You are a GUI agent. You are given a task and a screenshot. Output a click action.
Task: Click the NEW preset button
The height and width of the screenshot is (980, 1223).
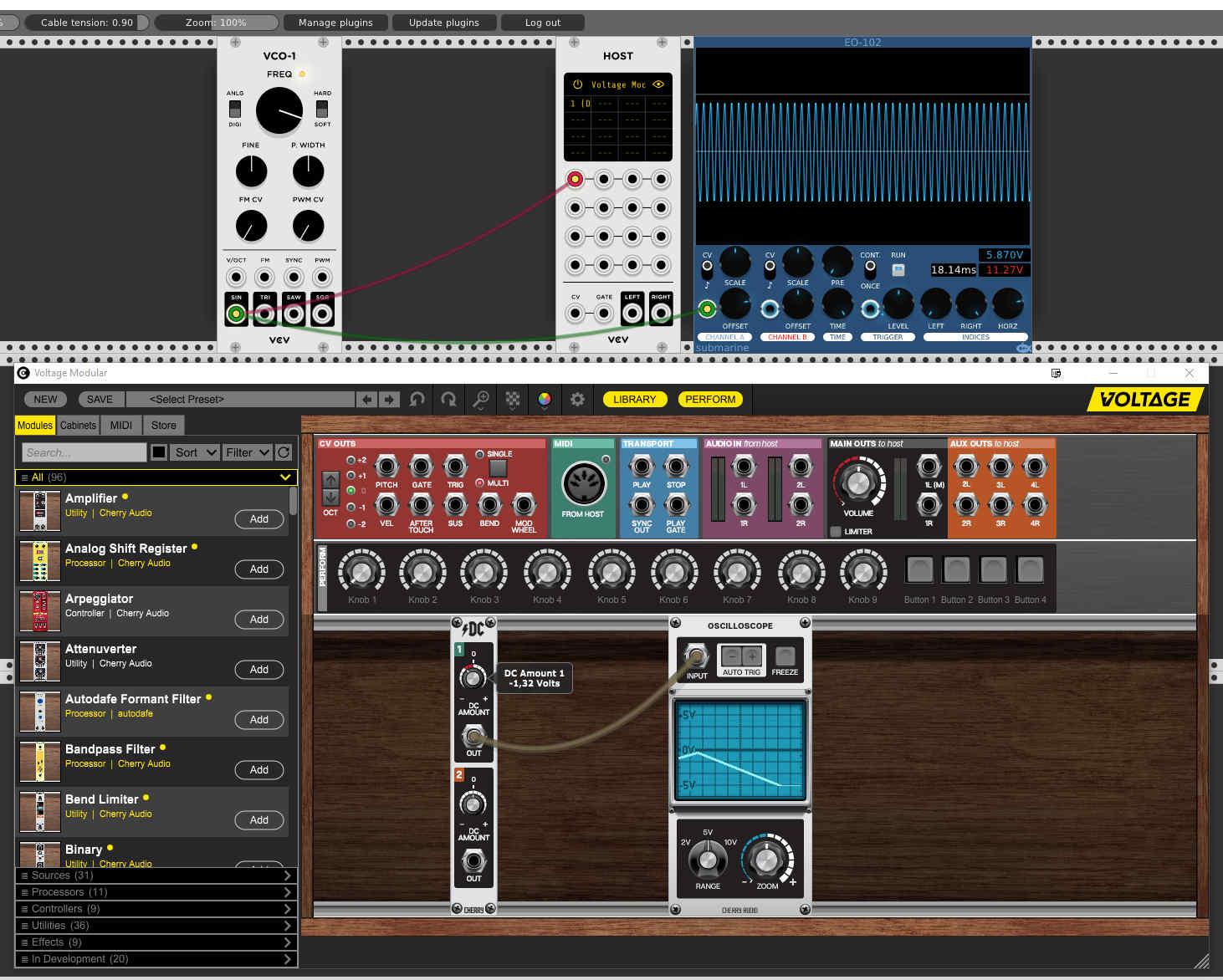click(x=46, y=400)
